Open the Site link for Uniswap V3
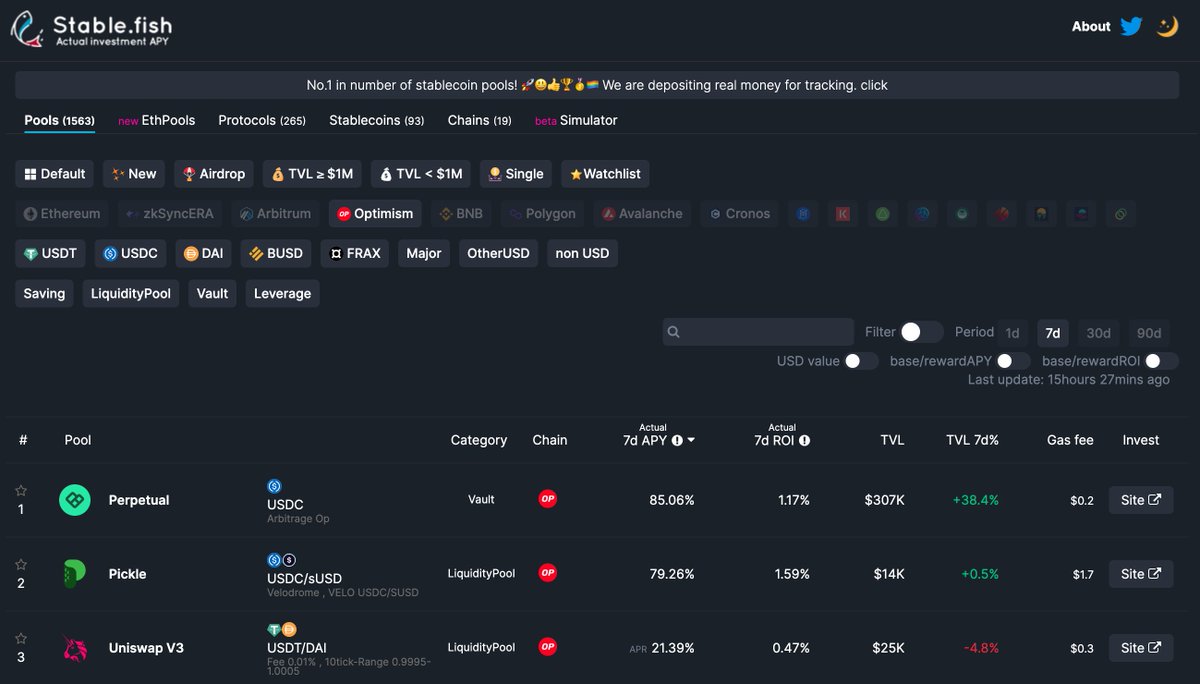This screenshot has height=684, width=1200. pyautogui.click(x=1141, y=648)
